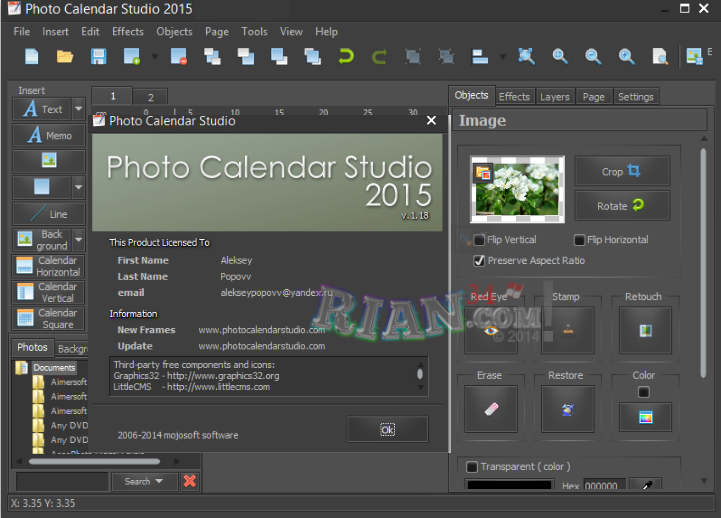Image resolution: width=721 pixels, height=518 pixels.
Task: Insert an image using the picture button
Action: 49,161
